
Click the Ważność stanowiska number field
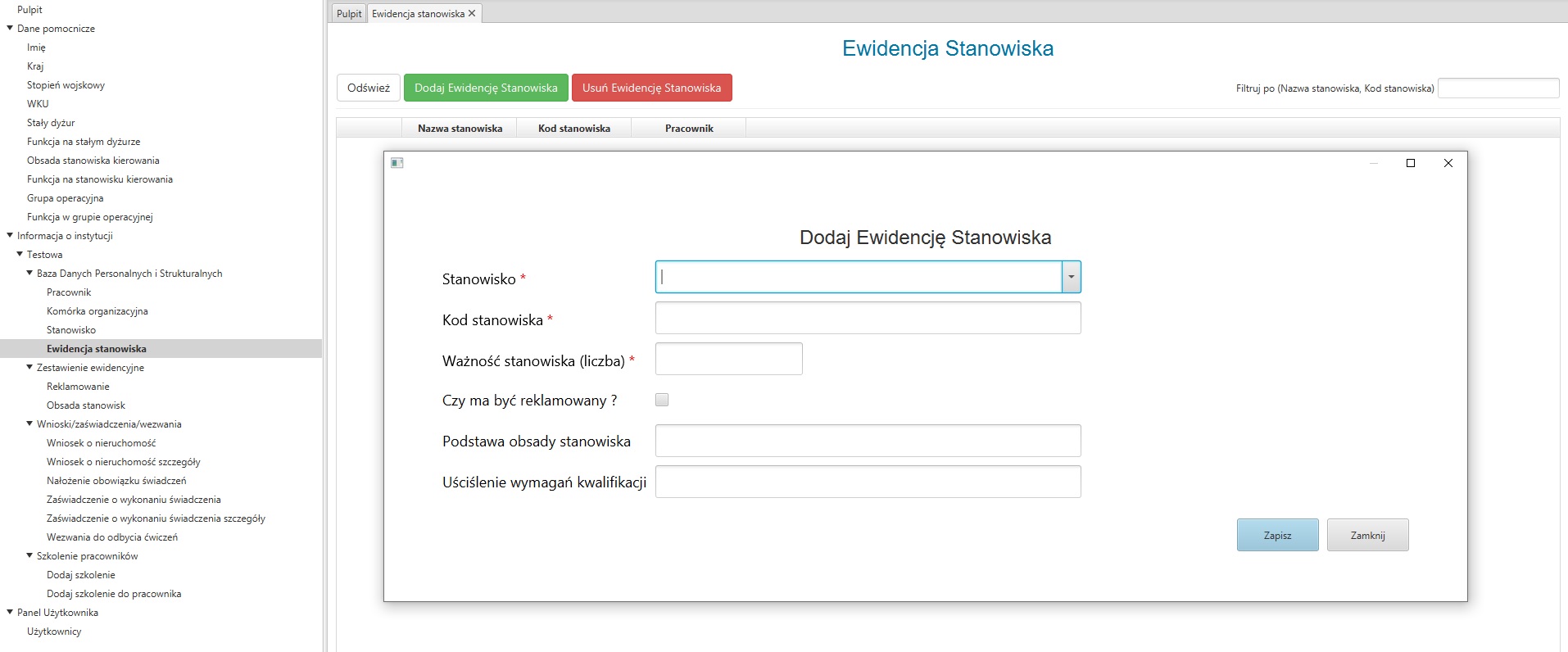(x=728, y=359)
